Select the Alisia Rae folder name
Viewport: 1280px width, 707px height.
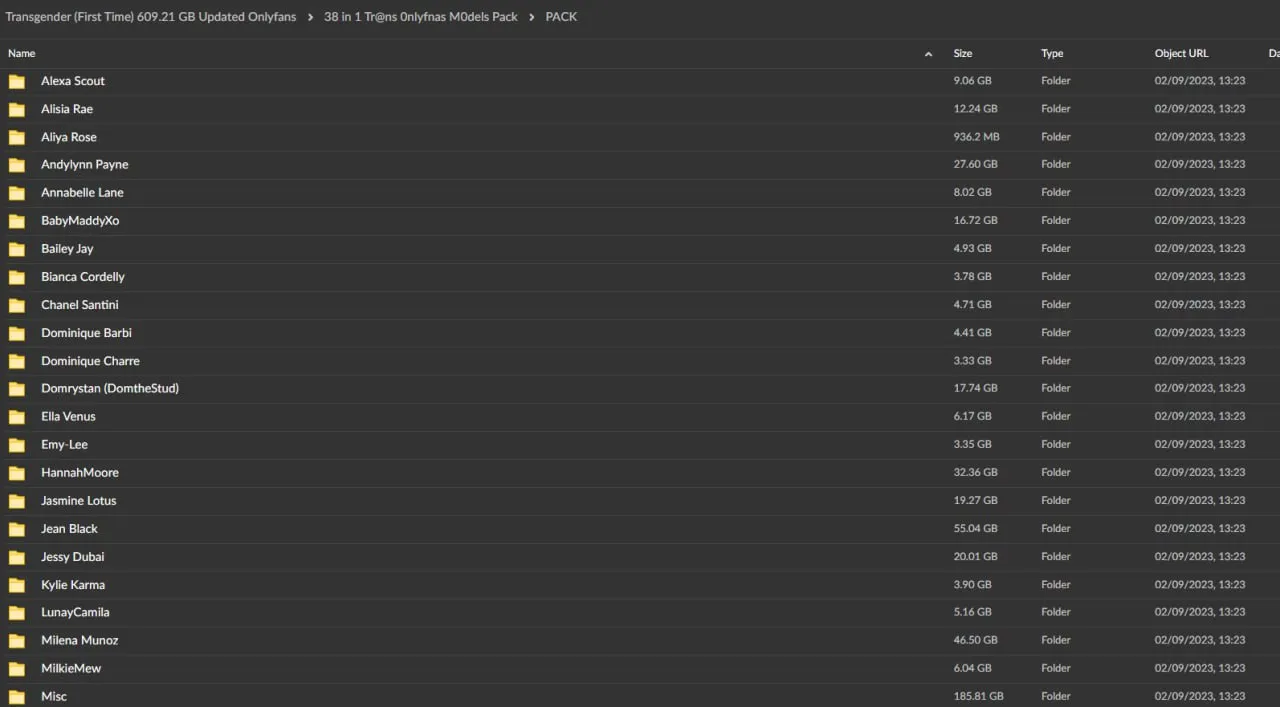[x=67, y=109]
